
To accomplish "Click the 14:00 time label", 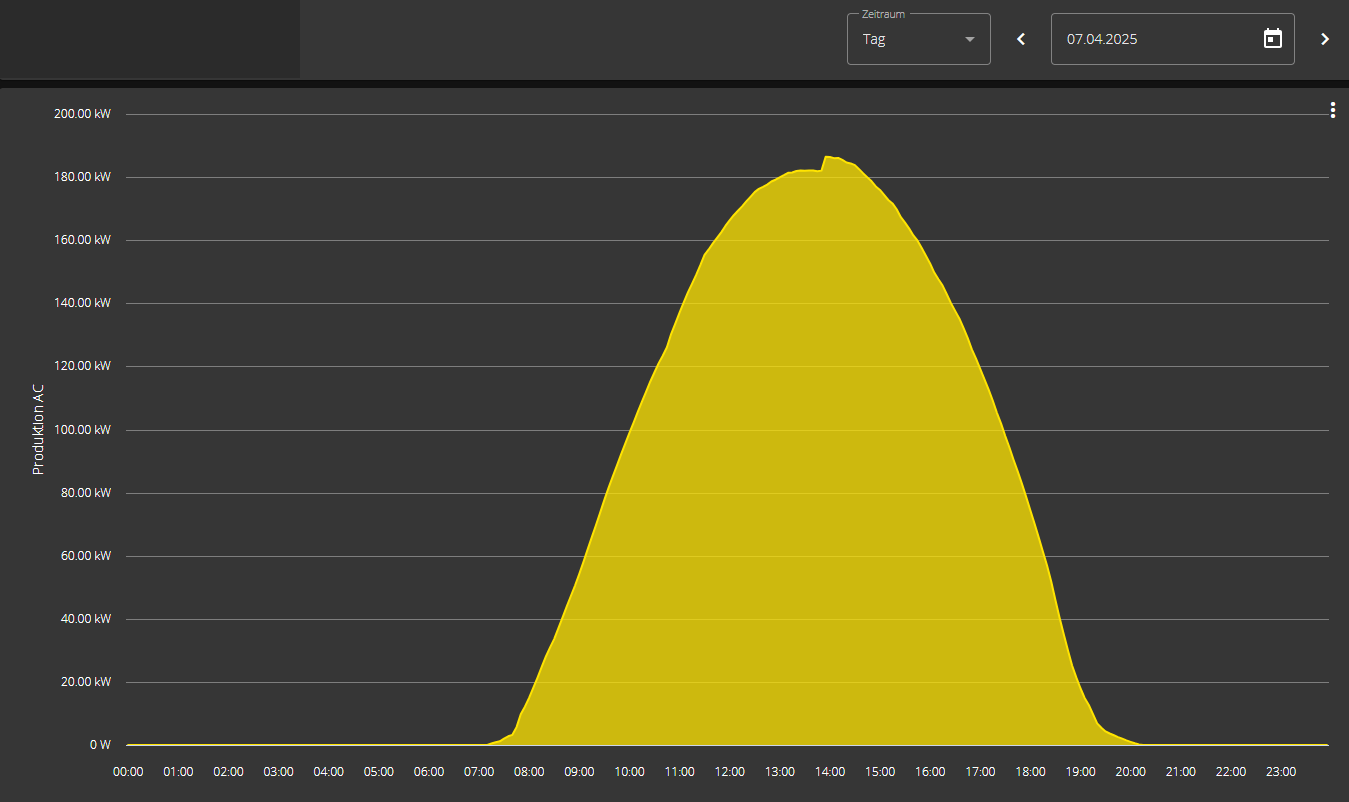I will tap(830, 772).
